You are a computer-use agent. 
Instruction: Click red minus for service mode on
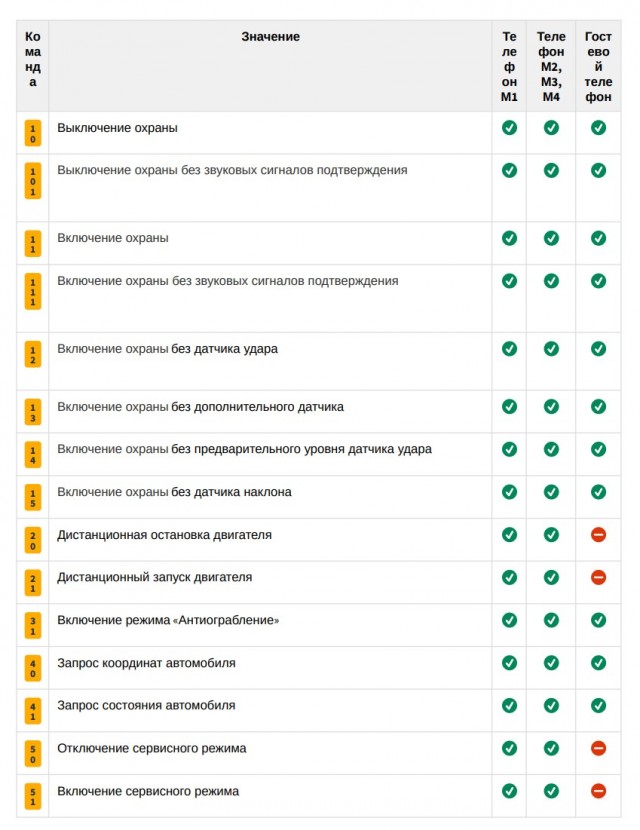tap(598, 791)
